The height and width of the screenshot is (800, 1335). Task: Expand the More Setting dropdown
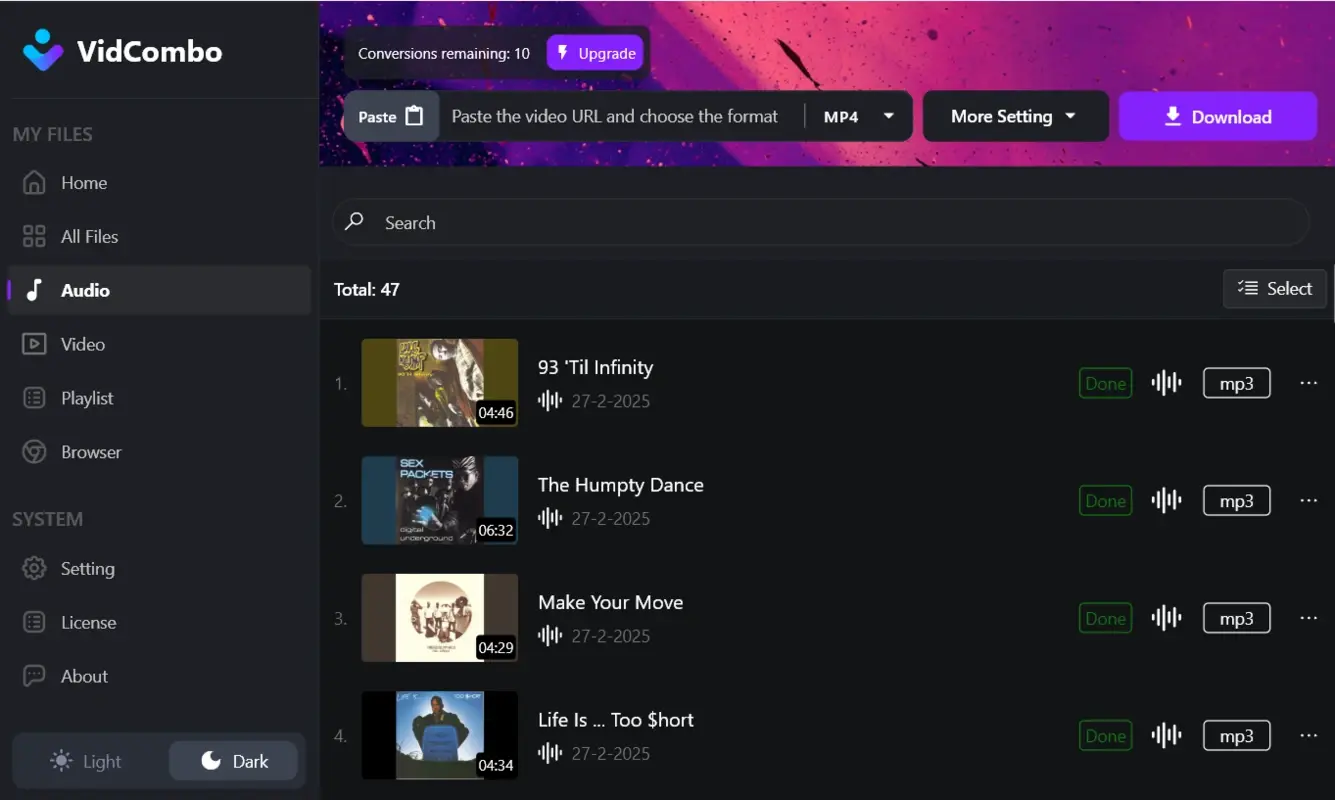[x=1015, y=116]
